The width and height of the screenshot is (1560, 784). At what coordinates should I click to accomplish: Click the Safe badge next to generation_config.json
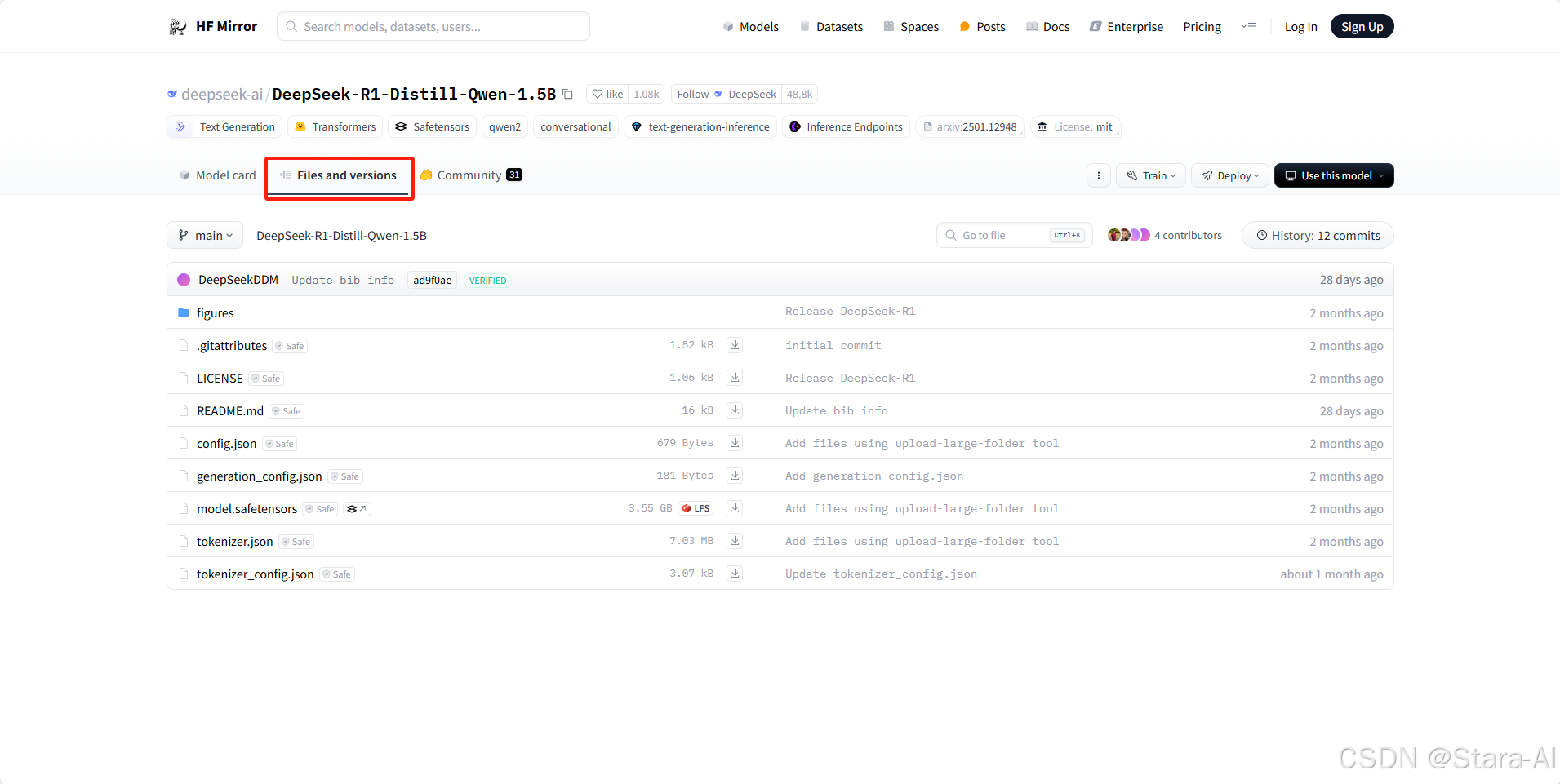coord(345,476)
